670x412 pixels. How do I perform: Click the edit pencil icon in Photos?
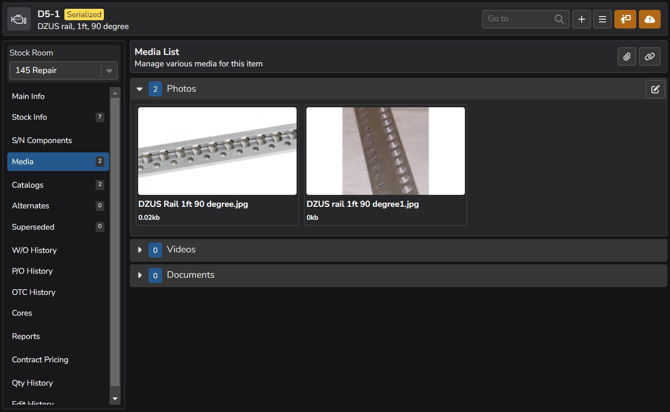tap(655, 89)
